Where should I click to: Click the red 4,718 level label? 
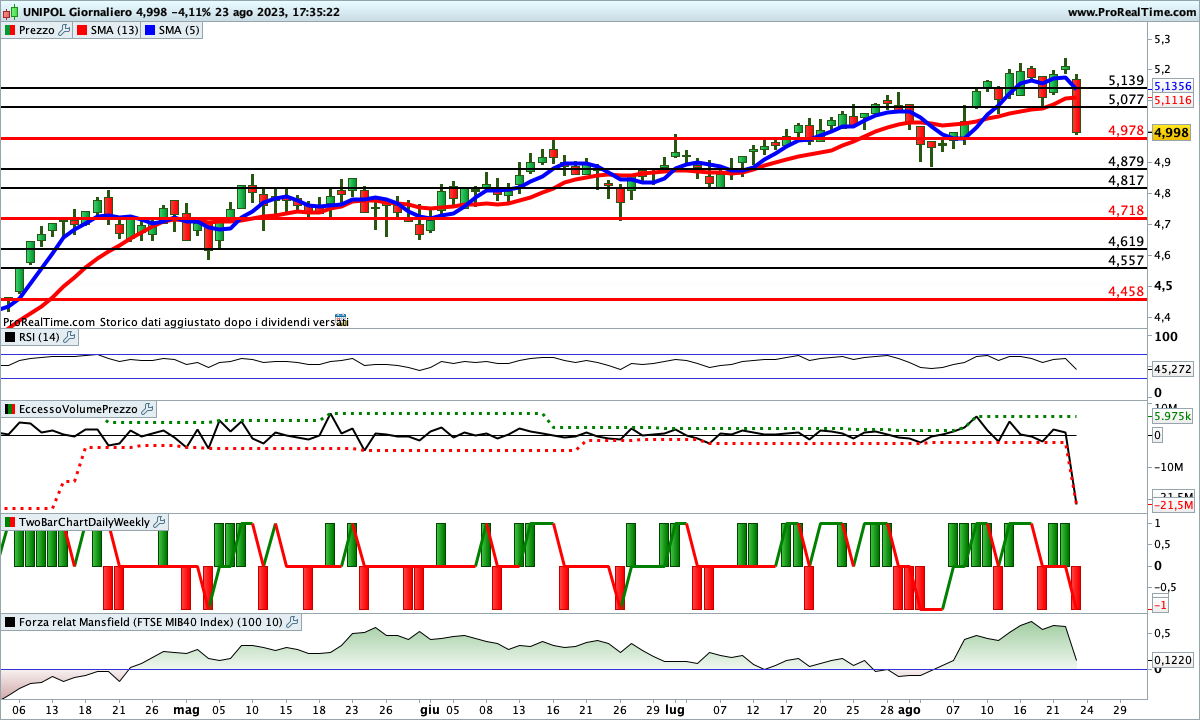(1126, 210)
